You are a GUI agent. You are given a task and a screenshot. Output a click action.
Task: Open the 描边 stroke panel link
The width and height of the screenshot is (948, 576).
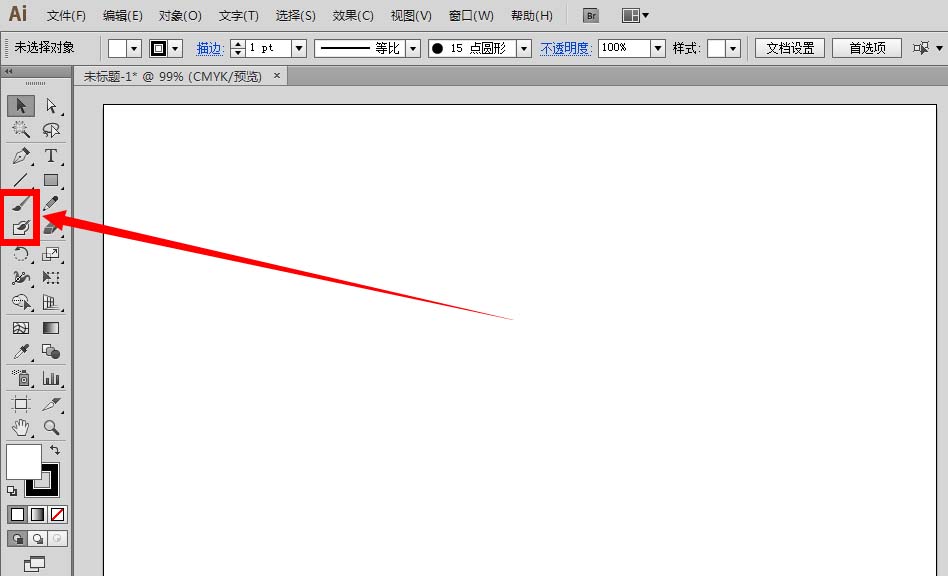click(x=210, y=48)
